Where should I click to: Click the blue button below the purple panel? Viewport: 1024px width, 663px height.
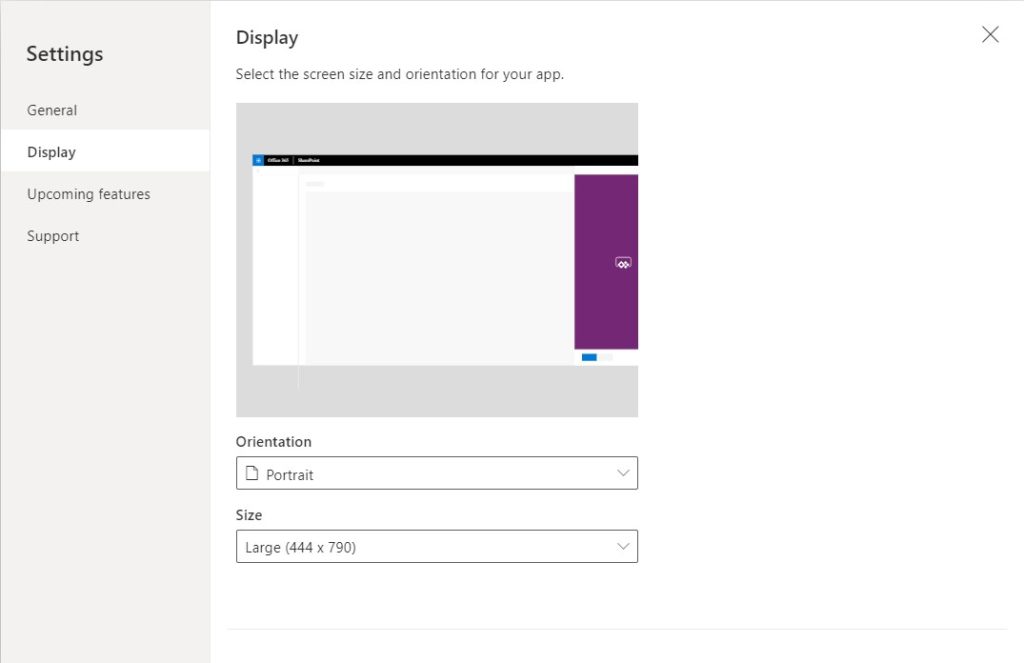589,357
